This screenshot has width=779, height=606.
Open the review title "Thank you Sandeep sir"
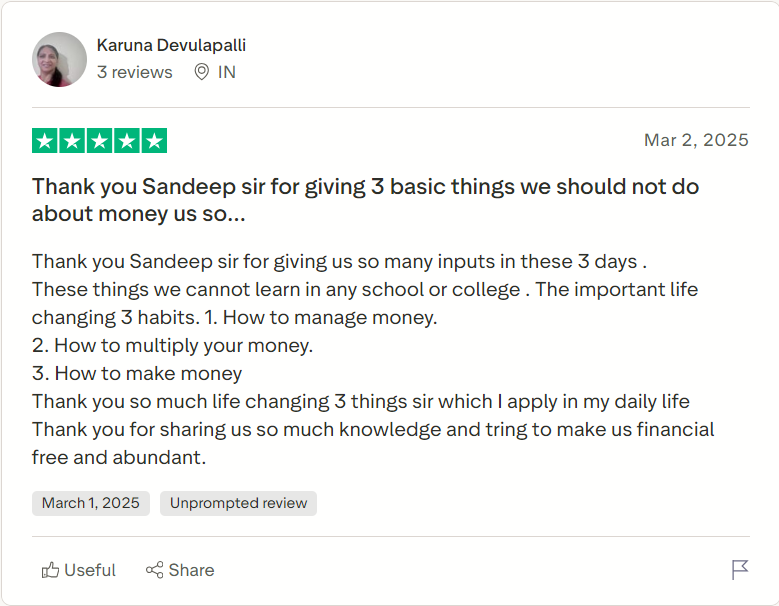click(365, 200)
